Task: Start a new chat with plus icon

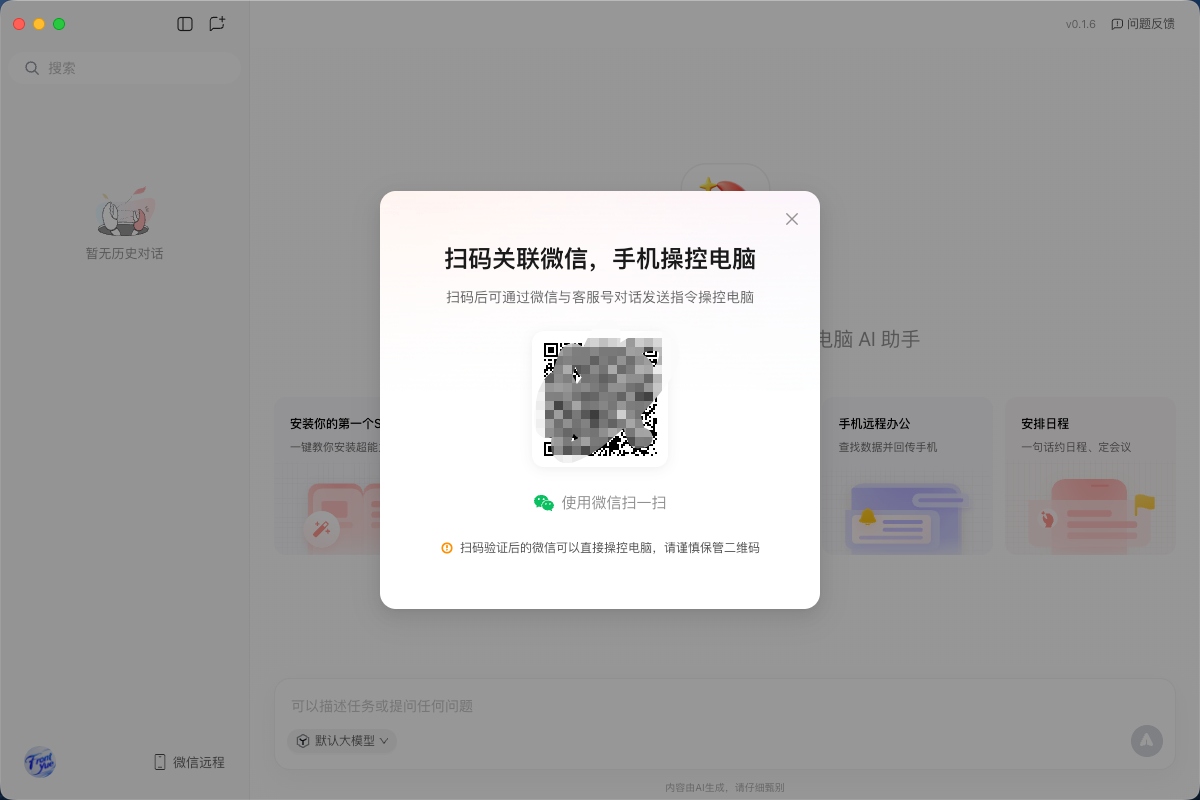Action: (217, 24)
